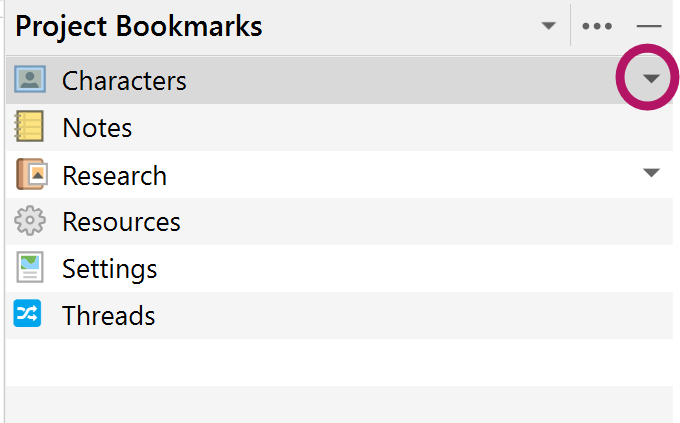Open the three-dots panel options menu
Viewport: 680px width, 423px height.
[x=597, y=26]
